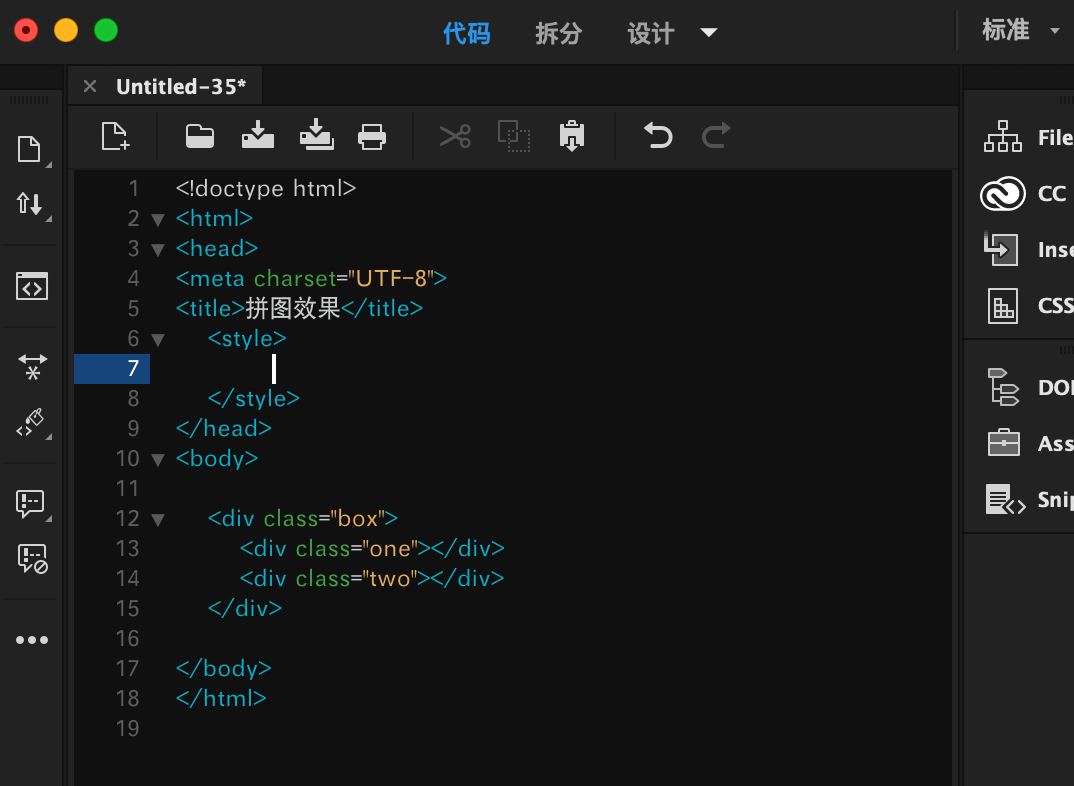The height and width of the screenshot is (786, 1074).
Task: Click the Cut scissors icon
Action: point(455,136)
